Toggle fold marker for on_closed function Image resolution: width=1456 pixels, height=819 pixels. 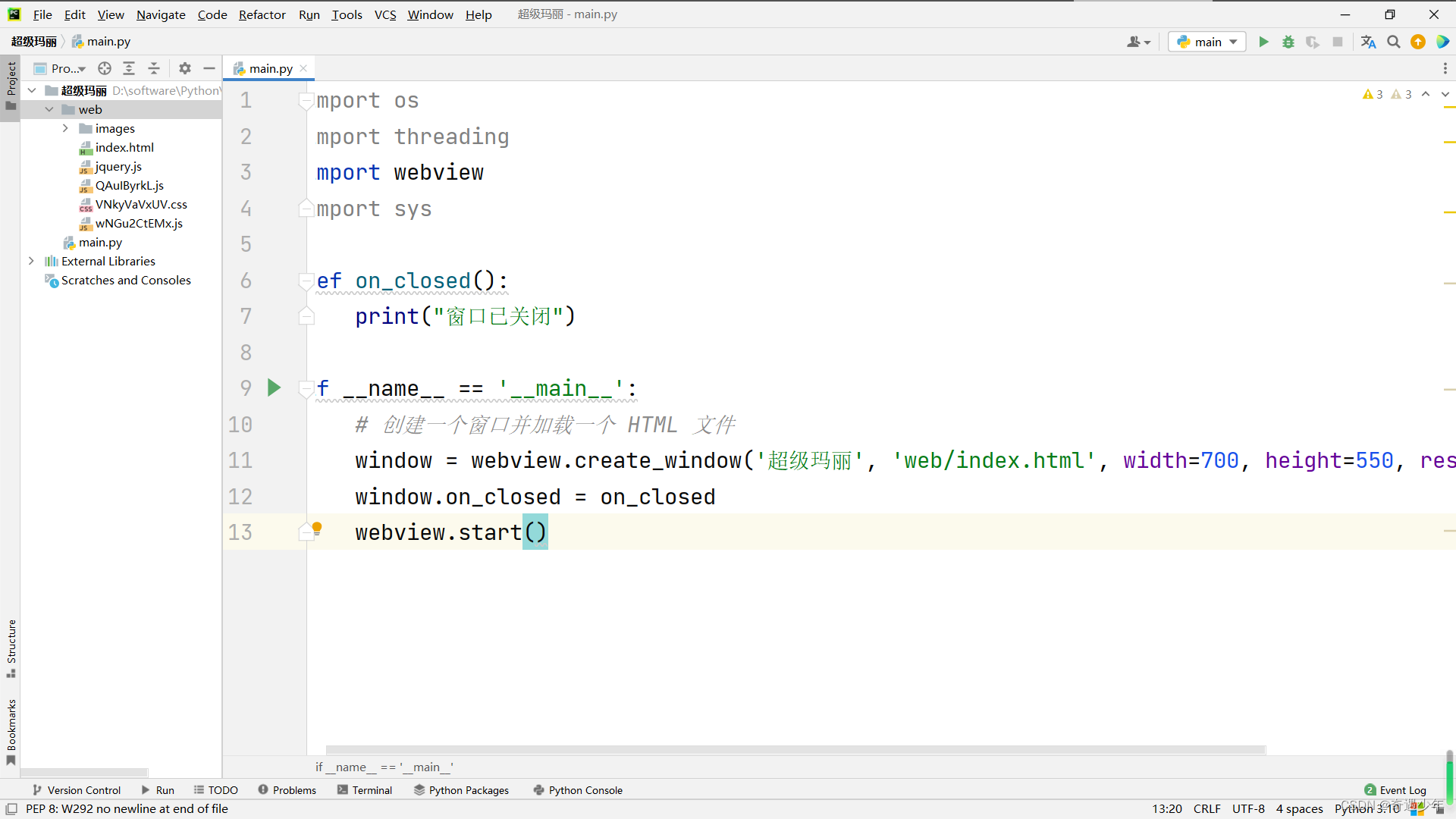tap(306, 281)
